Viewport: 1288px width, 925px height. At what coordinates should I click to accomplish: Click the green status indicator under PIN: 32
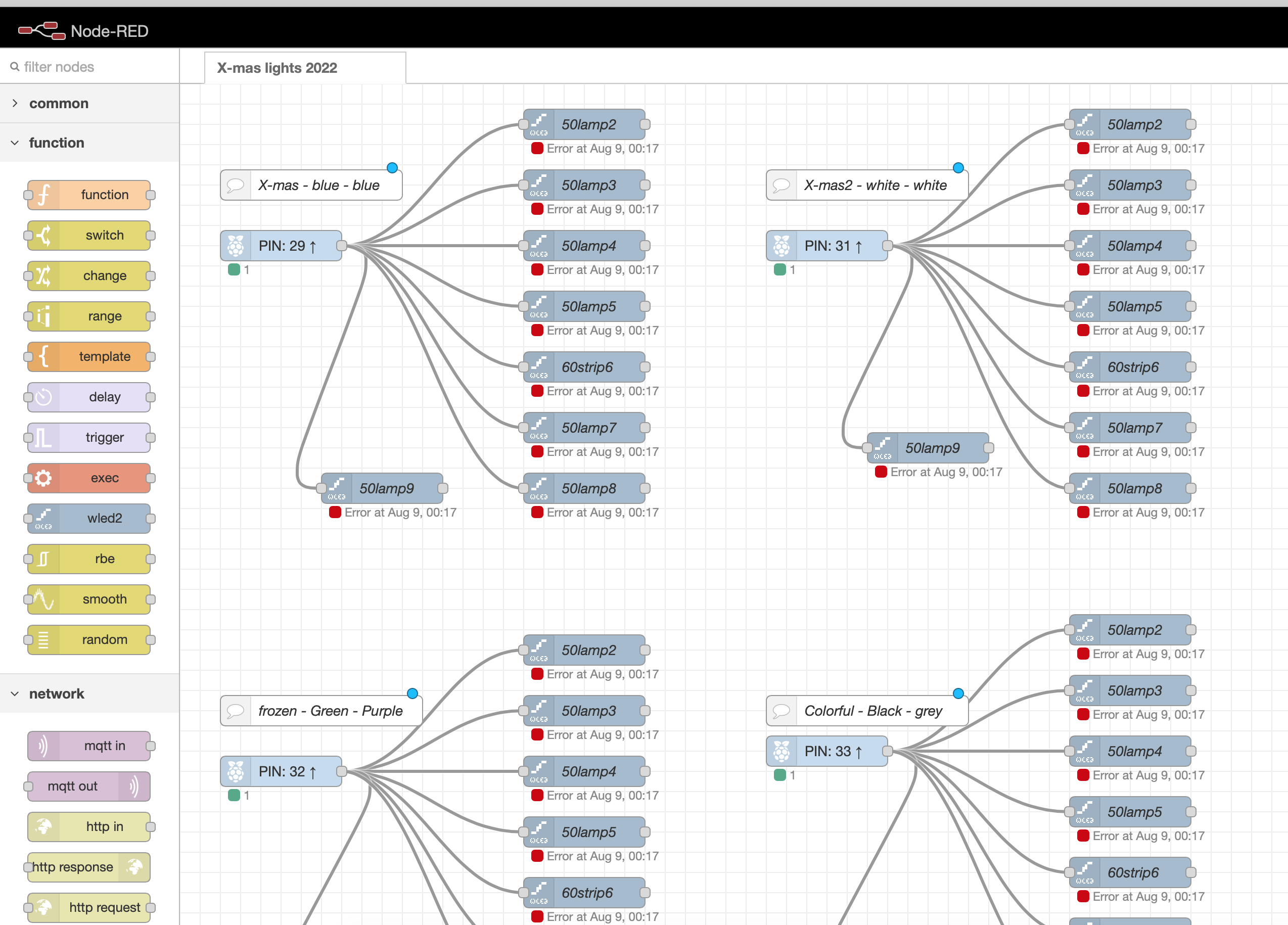tap(234, 795)
